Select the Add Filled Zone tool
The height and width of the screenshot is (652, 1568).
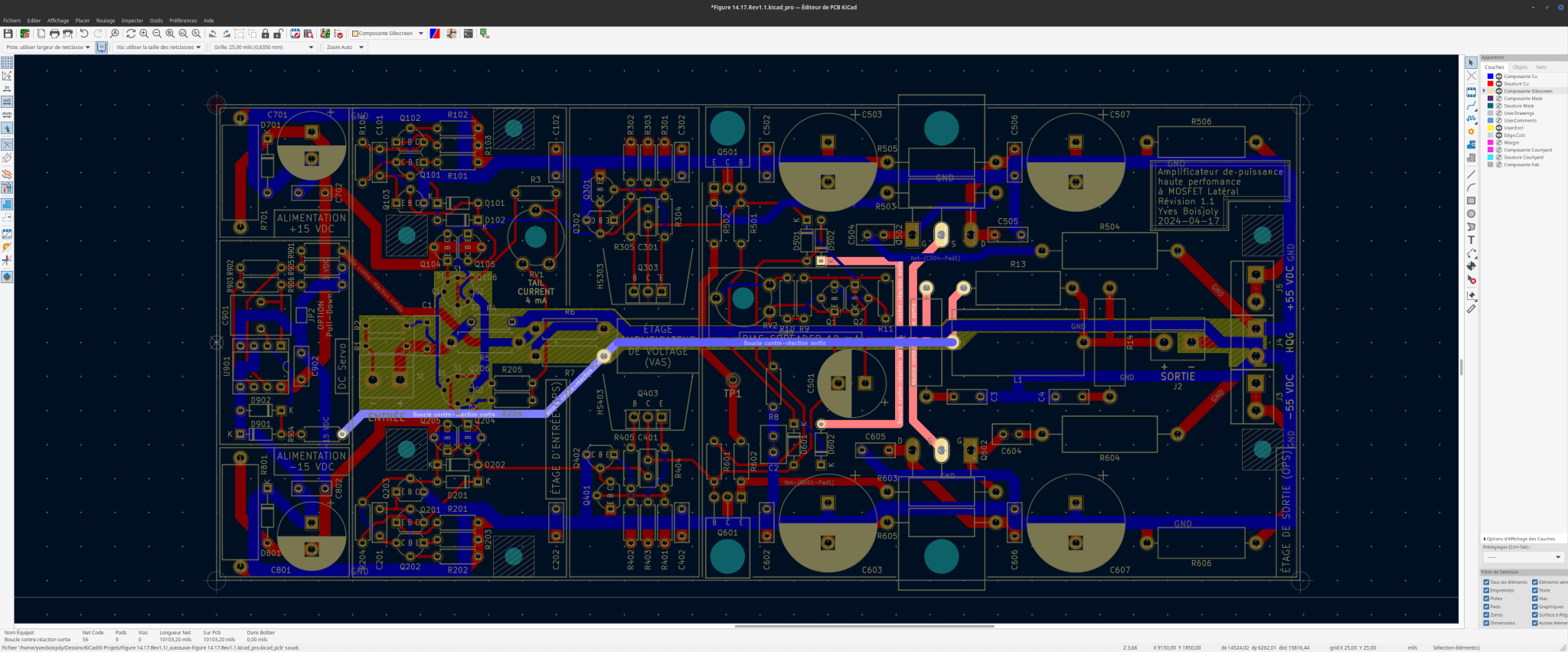1471,145
